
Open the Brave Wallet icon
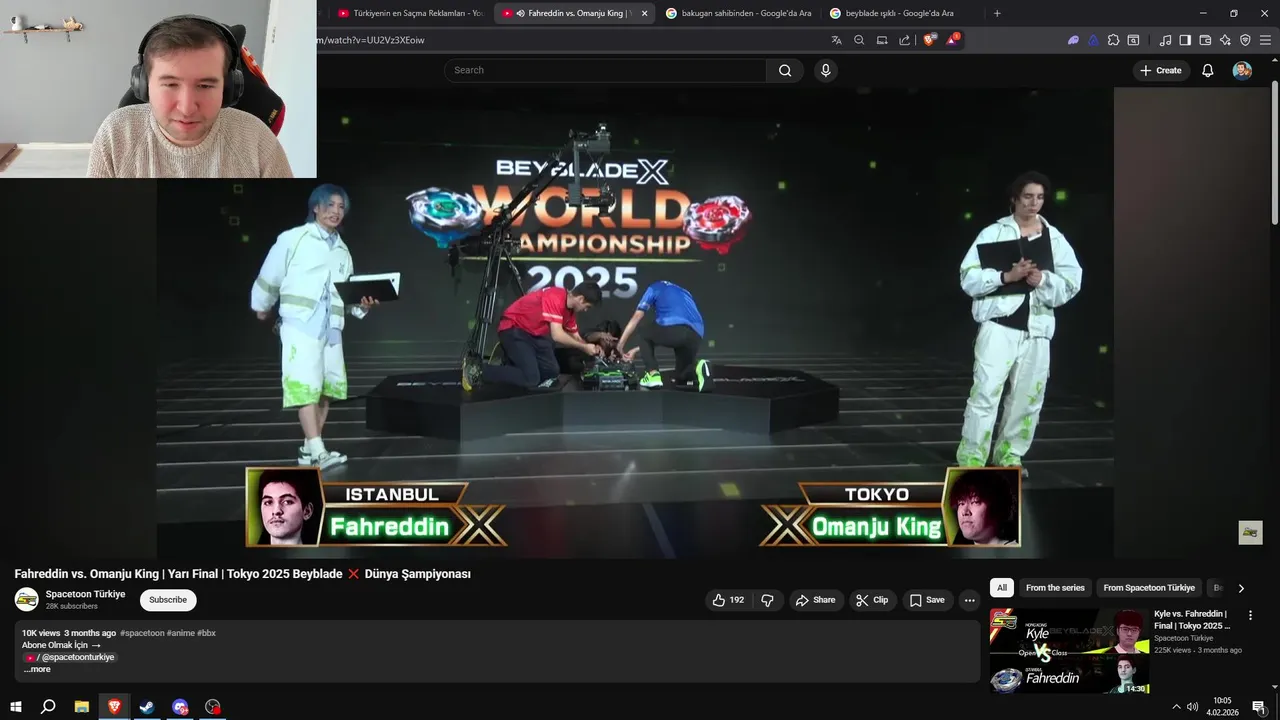coord(1205,40)
